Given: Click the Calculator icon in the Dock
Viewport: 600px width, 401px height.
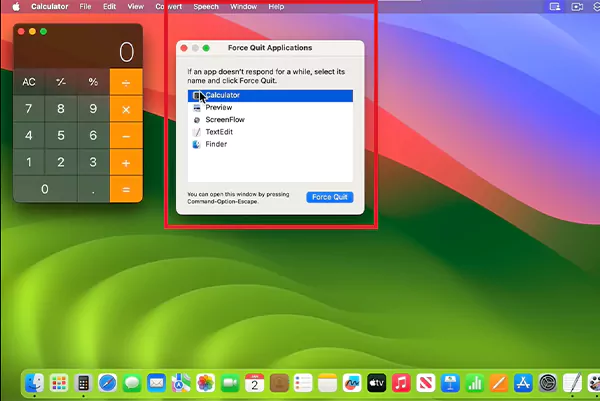Looking at the screenshot, I should click(x=83, y=383).
